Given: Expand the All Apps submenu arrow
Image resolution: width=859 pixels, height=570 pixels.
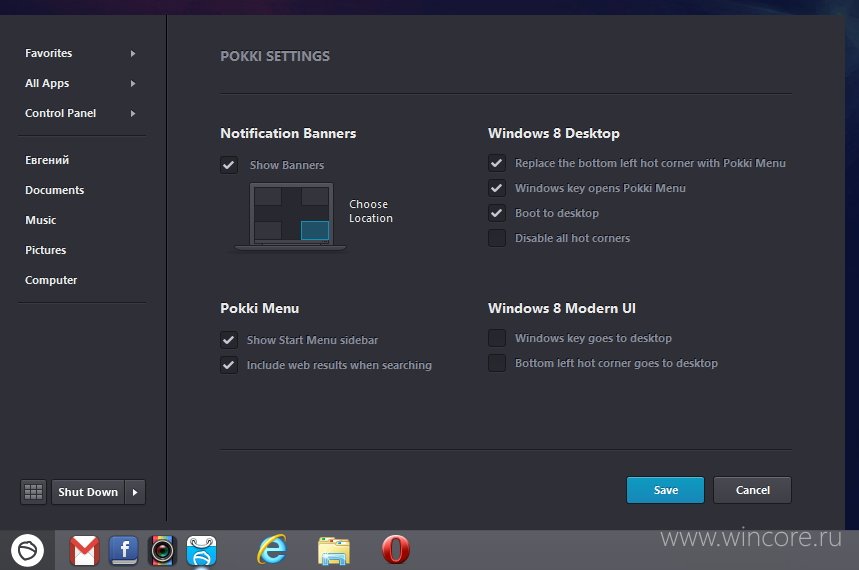Looking at the screenshot, I should [133, 83].
